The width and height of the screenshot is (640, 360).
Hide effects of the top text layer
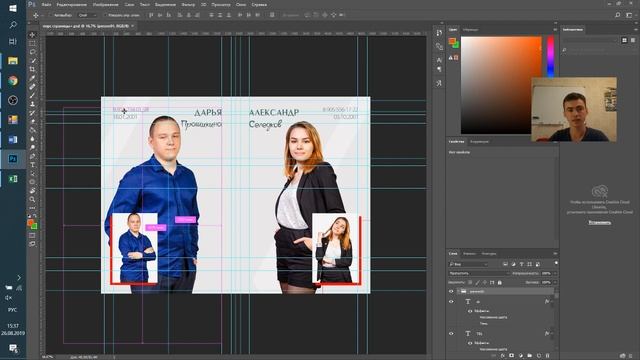(x=470, y=311)
